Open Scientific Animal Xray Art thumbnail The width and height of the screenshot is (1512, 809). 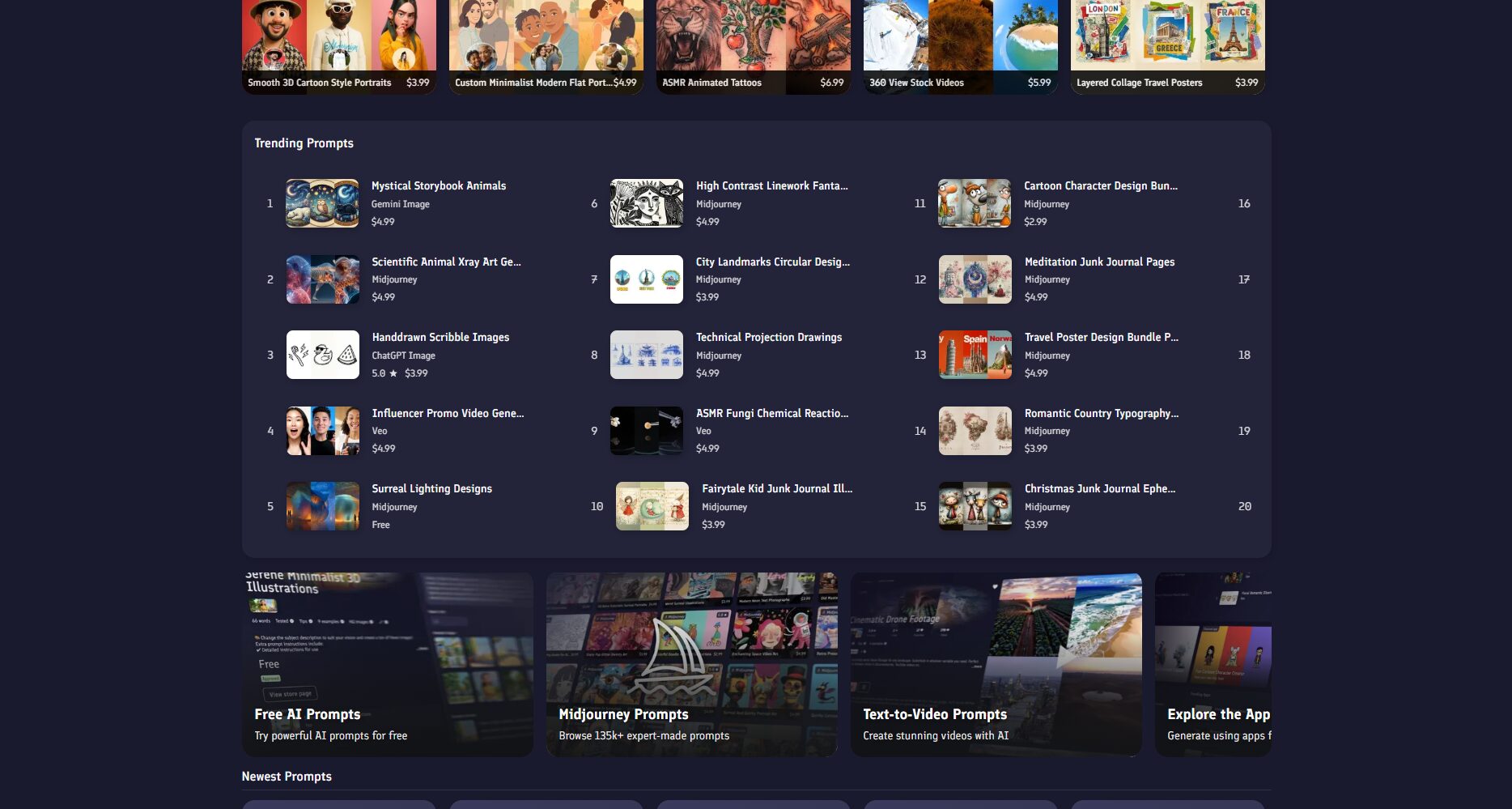322,279
